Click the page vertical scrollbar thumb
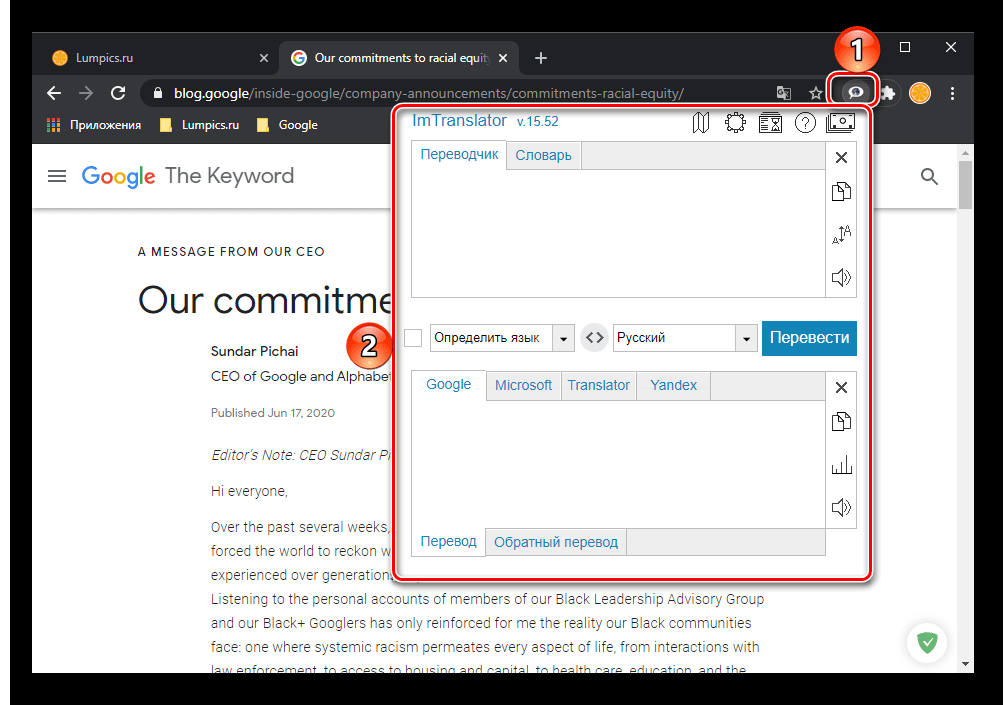The height and width of the screenshot is (705, 1006). pyautogui.click(x=965, y=185)
